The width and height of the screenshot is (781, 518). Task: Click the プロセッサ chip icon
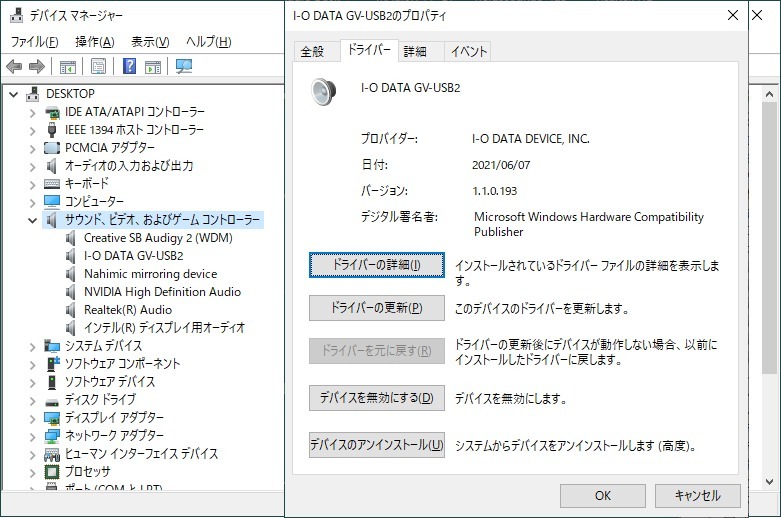(x=52, y=472)
